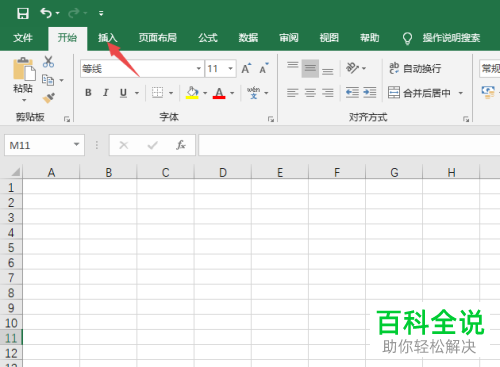Toggle Italic formatting
Viewport: 500px width, 367px height.
coord(106,93)
